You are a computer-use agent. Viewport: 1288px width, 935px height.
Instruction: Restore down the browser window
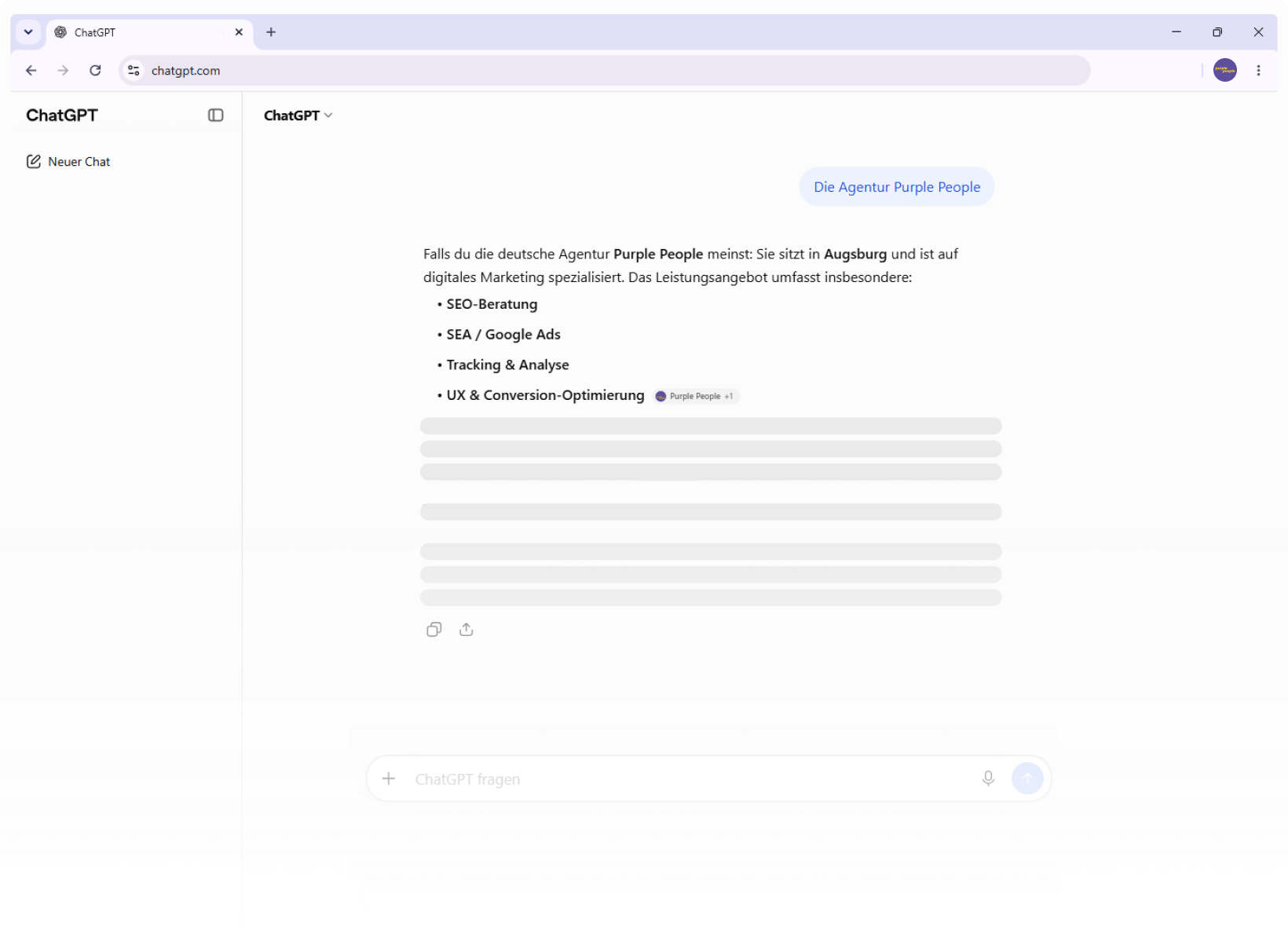1217,32
